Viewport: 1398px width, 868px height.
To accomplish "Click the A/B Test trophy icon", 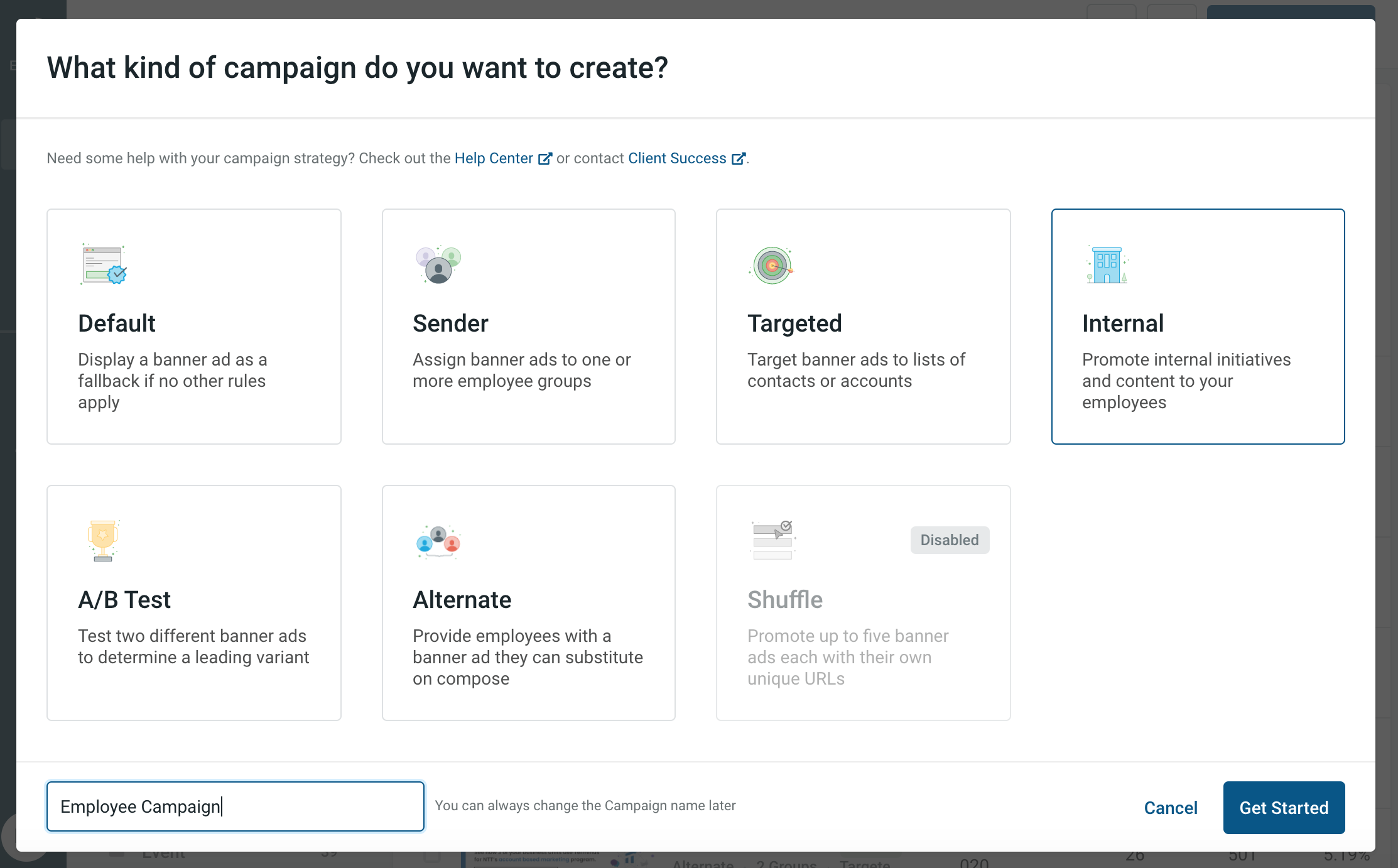I will [104, 540].
